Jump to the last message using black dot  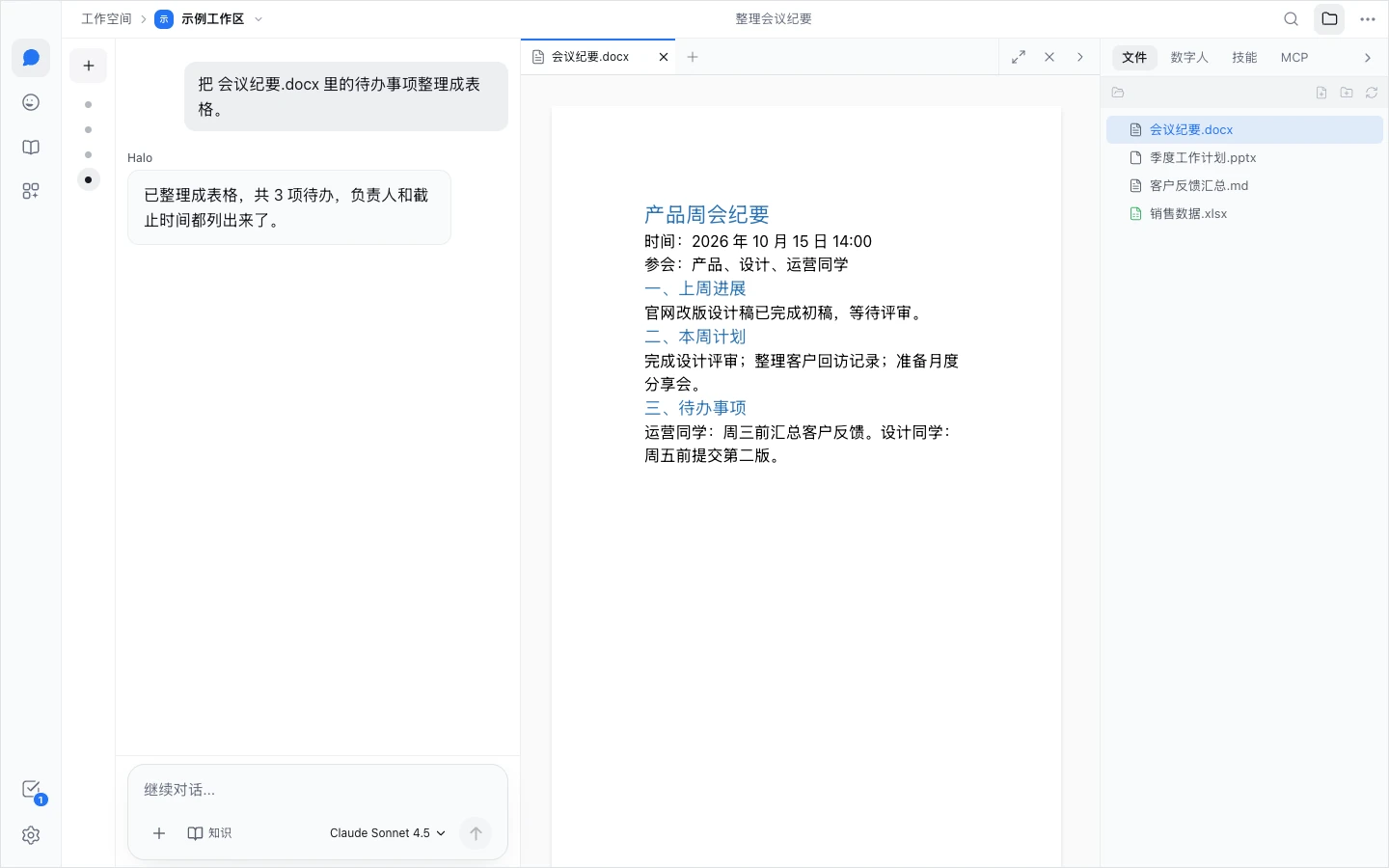click(x=89, y=179)
